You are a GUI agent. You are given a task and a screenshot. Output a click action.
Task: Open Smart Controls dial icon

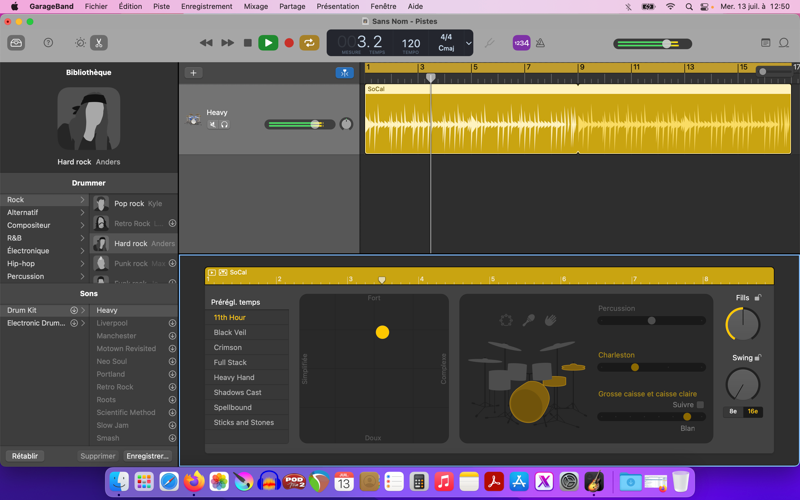pyautogui.click(x=80, y=43)
